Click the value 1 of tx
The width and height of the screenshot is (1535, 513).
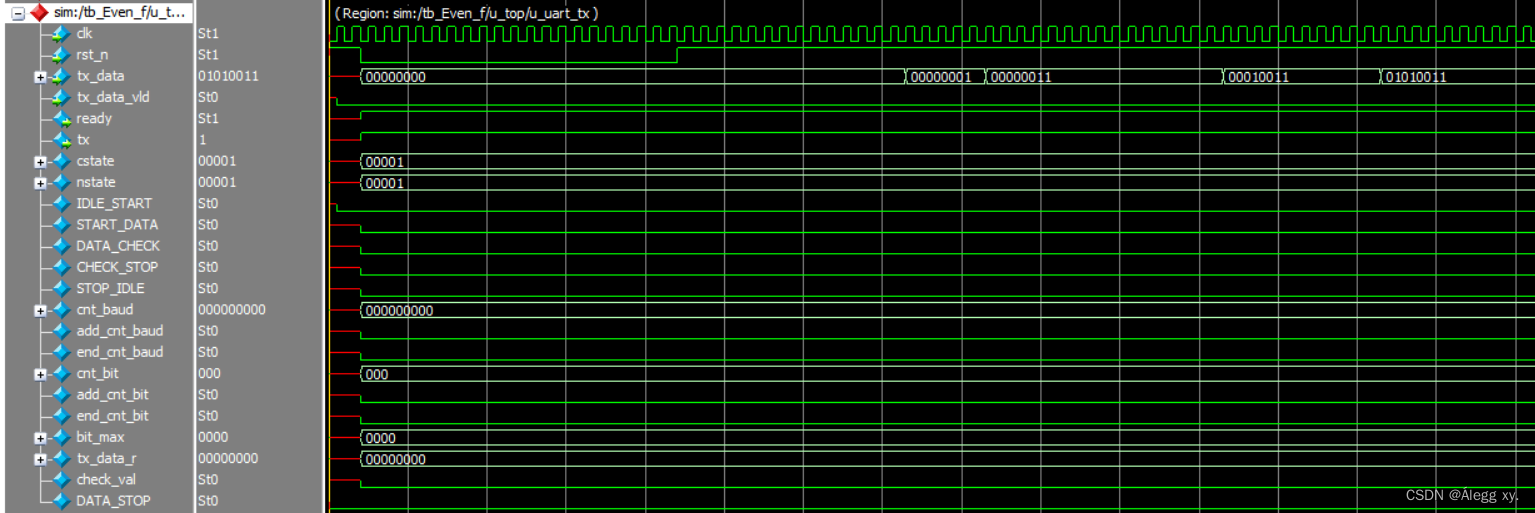pyautogui.click(x=202, y=140)
